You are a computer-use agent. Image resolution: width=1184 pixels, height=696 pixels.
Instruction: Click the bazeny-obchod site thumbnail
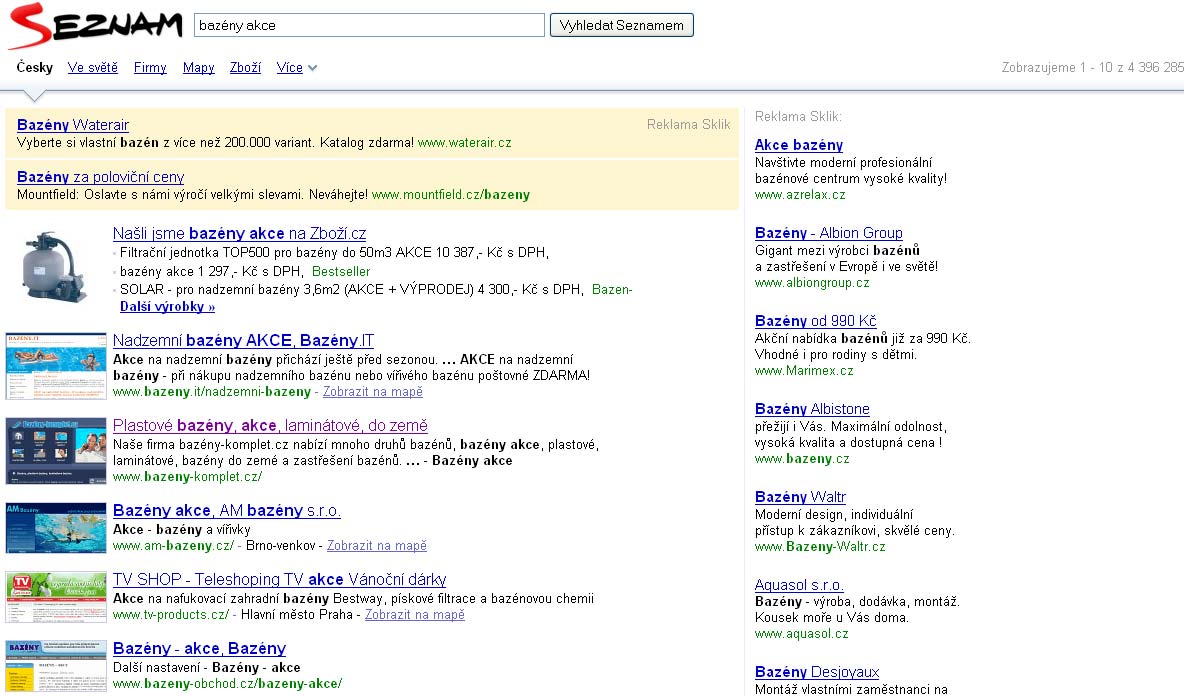[x=56, y=666]
